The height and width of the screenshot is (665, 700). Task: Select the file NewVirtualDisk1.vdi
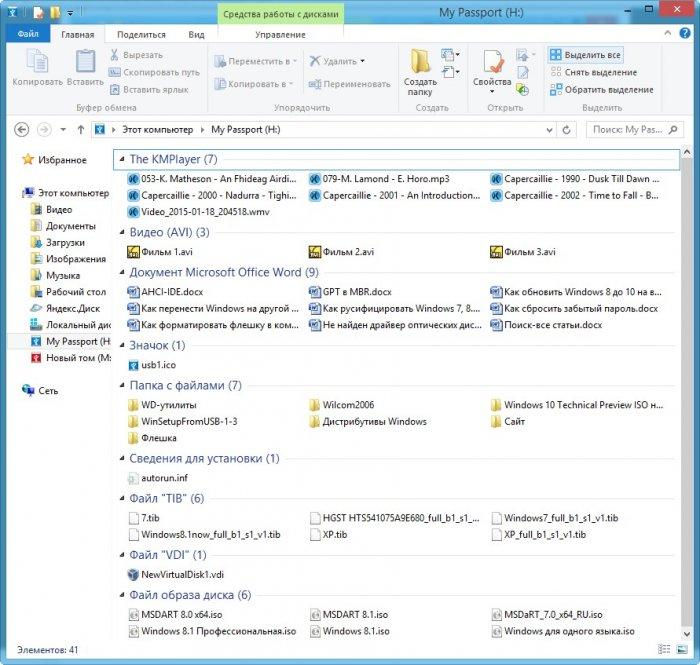176,574
